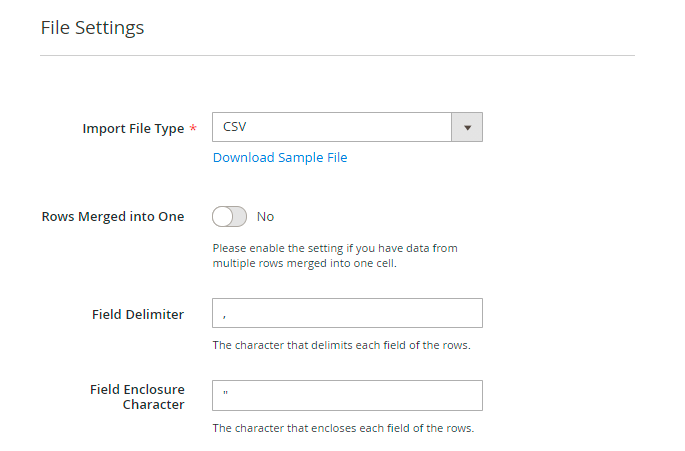Click the CSV value text
This screenshot has height=451, width=685.
(x=235, y=127)
